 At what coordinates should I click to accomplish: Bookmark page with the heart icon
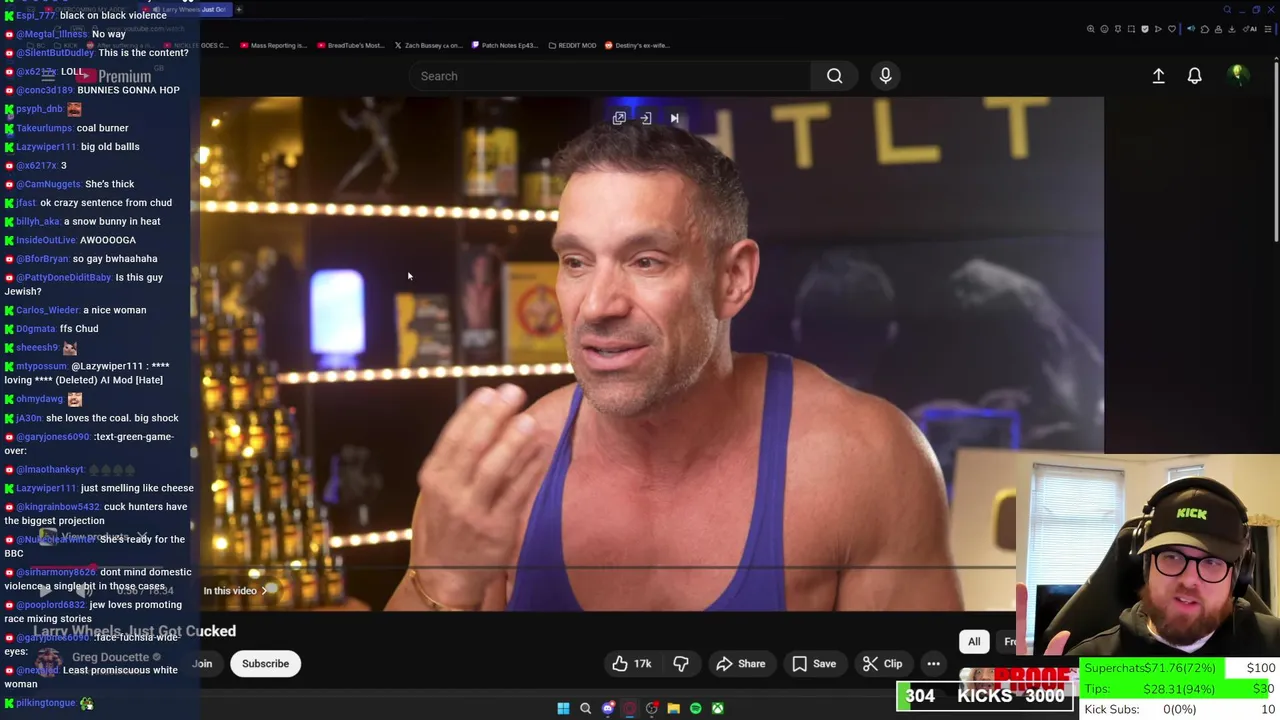click(1172, 29)
